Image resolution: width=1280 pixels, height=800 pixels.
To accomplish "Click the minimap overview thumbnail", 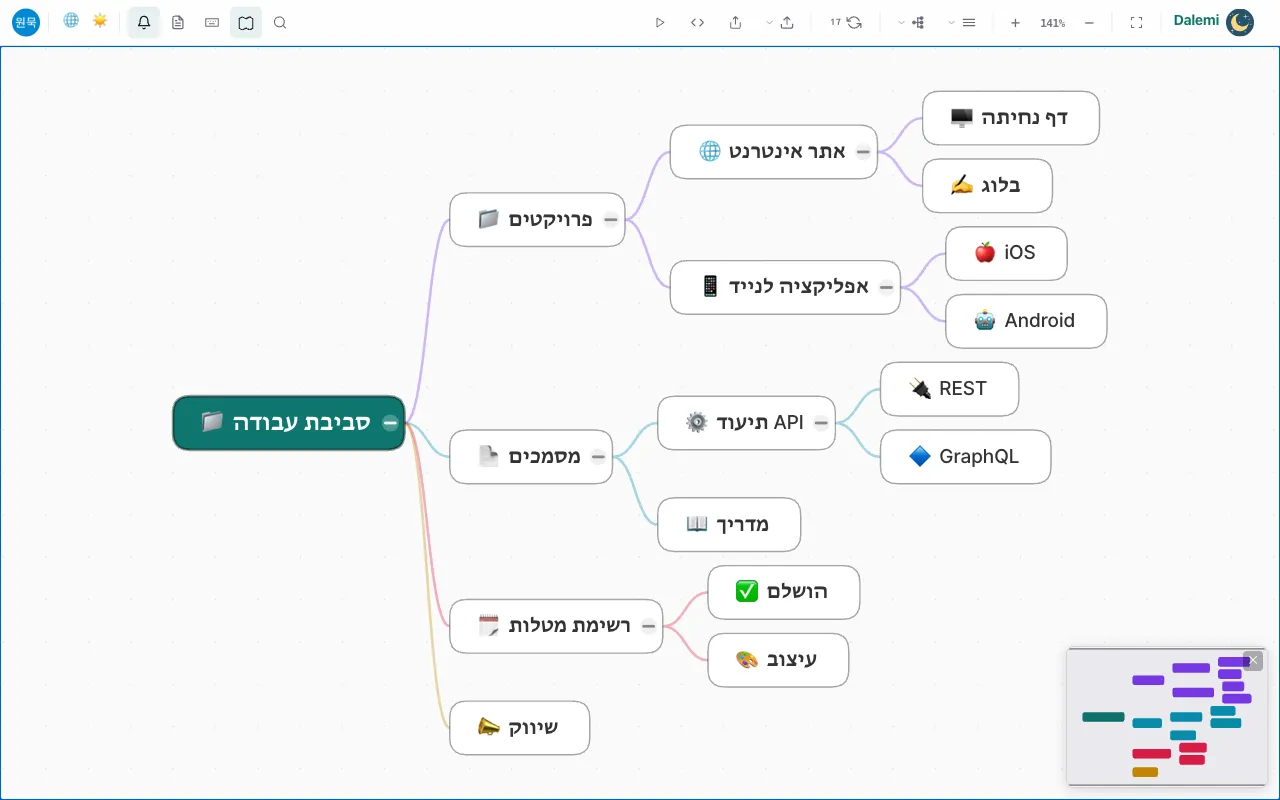I will 1167,717.
